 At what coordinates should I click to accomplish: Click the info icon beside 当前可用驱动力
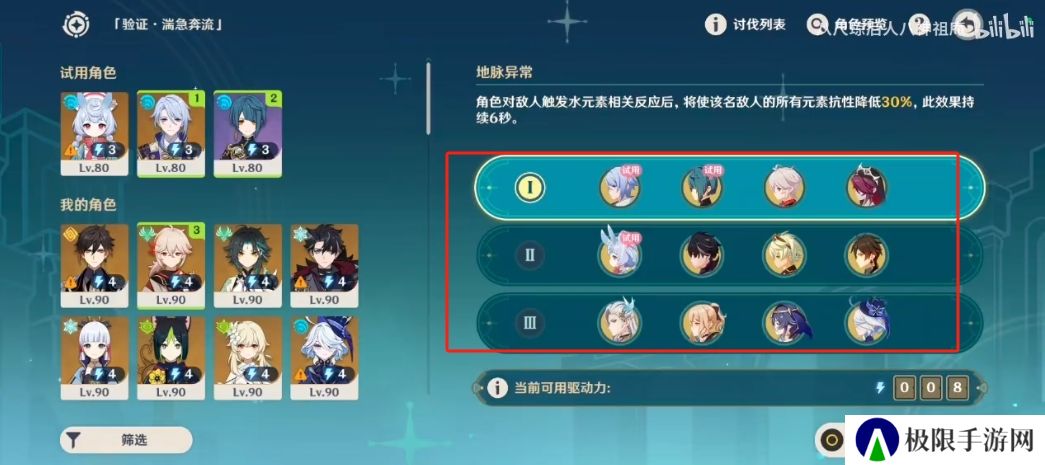(x=497, y=388)
